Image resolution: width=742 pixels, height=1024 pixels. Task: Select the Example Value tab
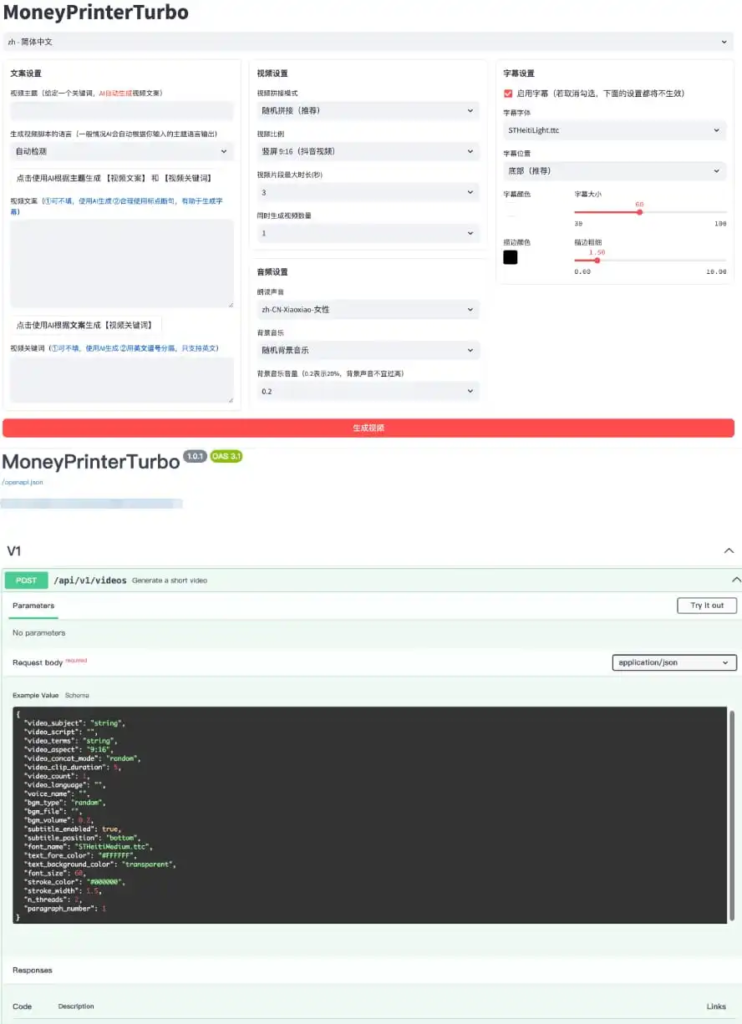click(36, 695)
